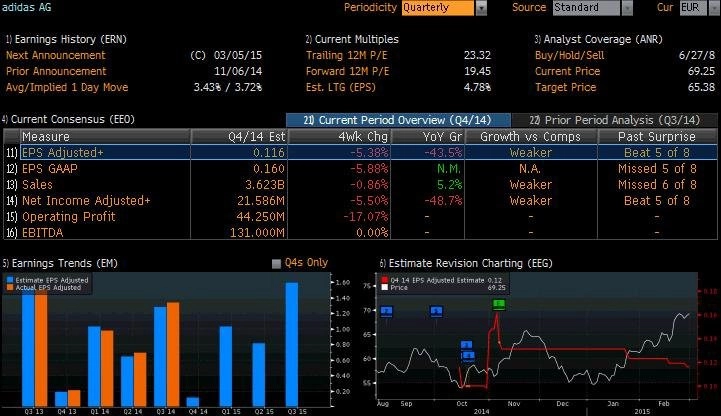Click the 4Wk Chg column header
The height and width of the screenshot is (416, 721).
339,137
